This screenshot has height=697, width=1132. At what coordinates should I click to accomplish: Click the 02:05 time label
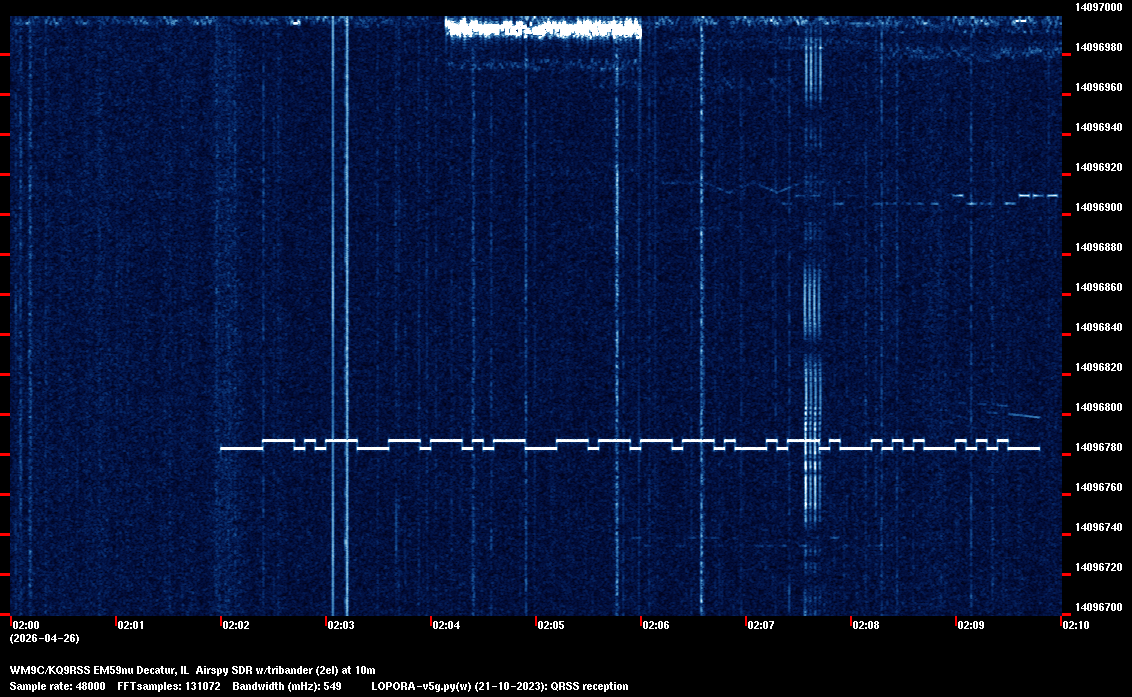551,625
